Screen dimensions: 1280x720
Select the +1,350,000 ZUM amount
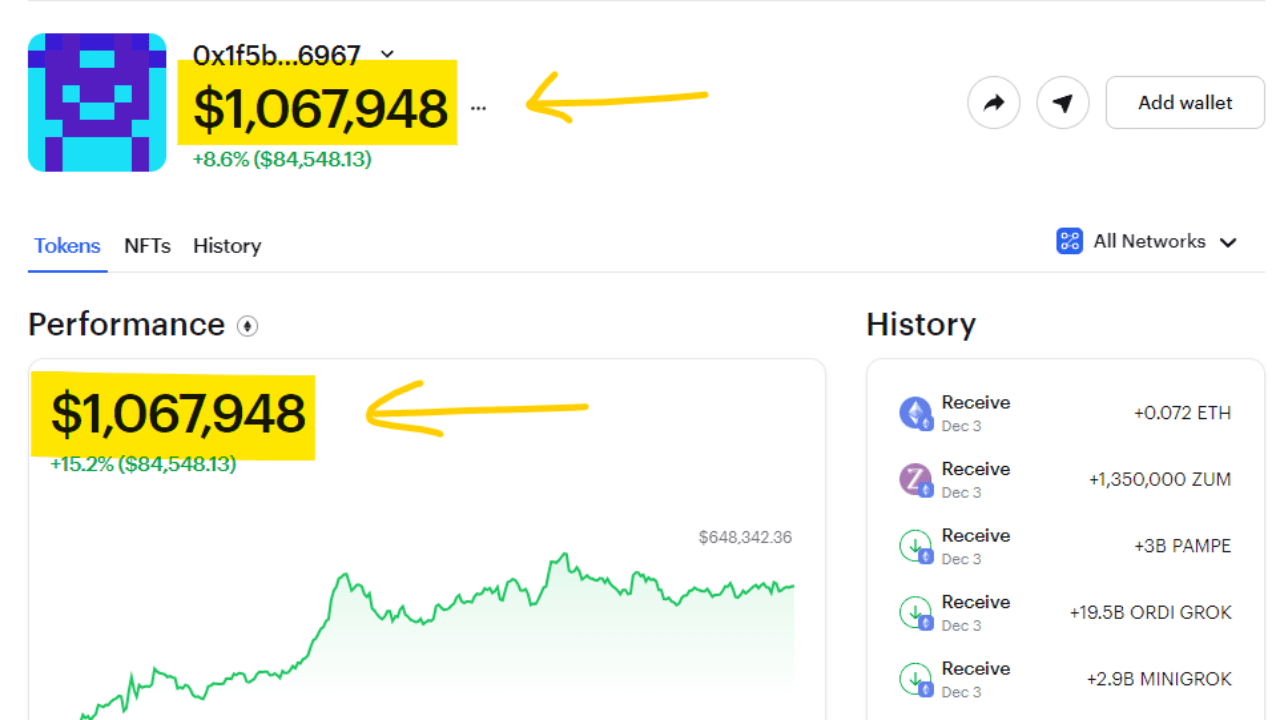1160,480
